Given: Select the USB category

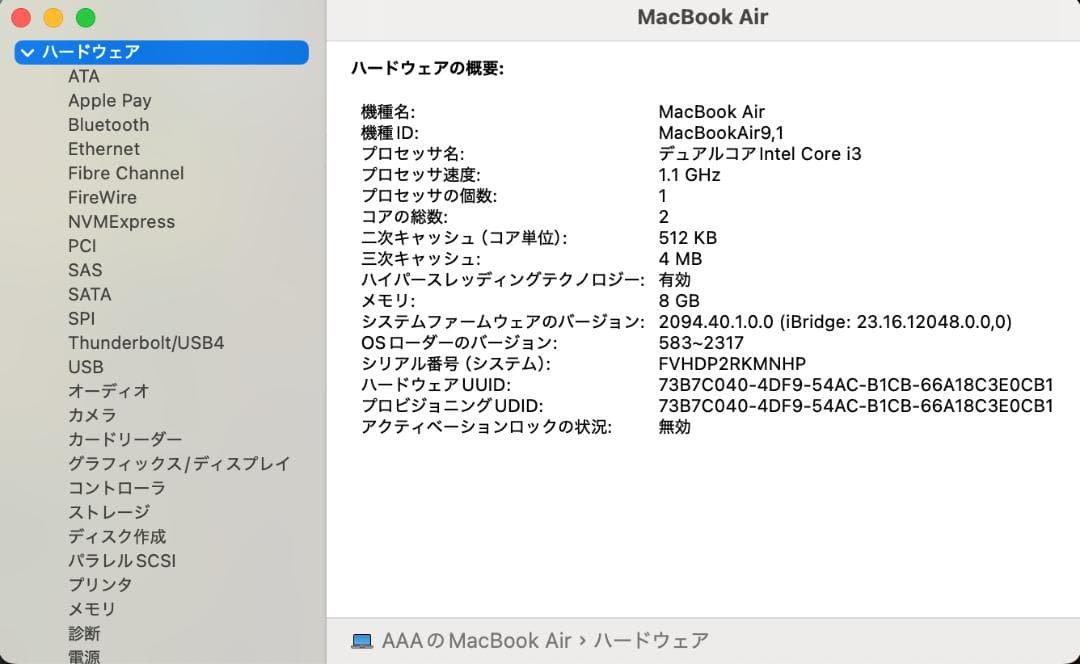Looking at the screenshot, I should point(85,367).
